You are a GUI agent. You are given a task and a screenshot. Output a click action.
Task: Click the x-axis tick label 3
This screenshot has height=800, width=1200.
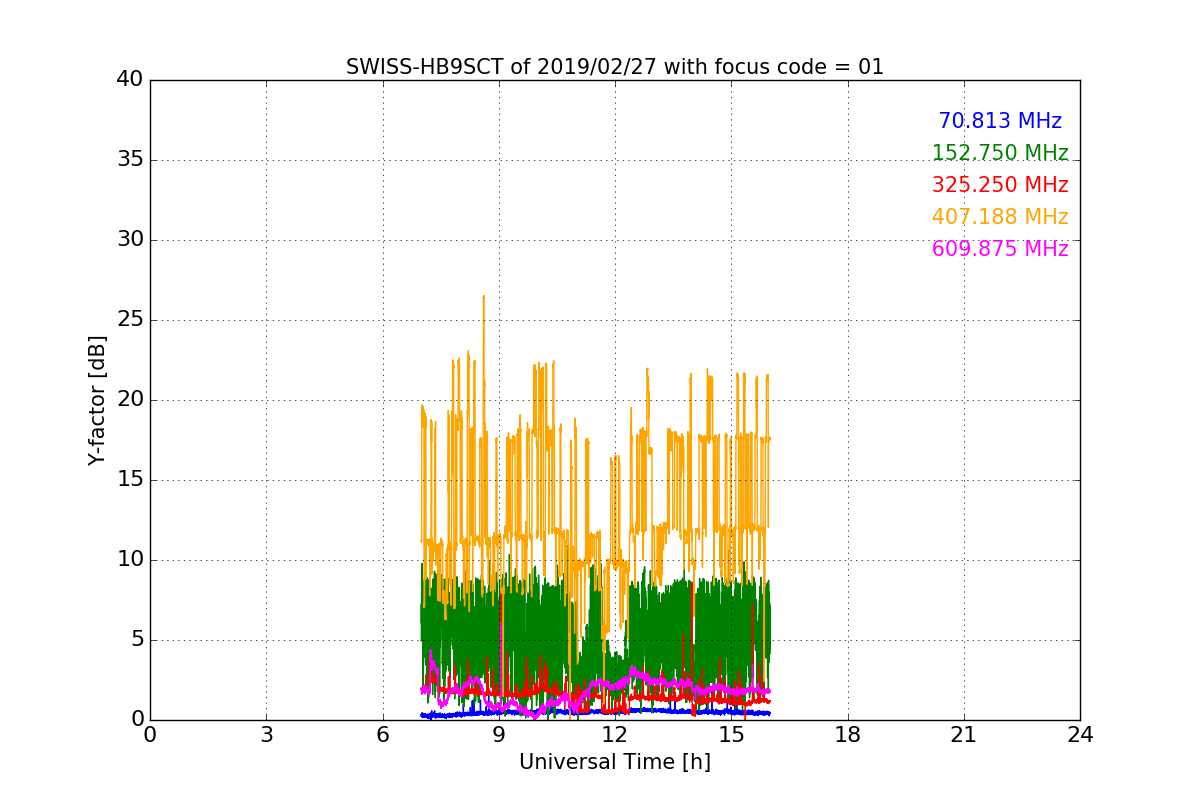point(266,734)
